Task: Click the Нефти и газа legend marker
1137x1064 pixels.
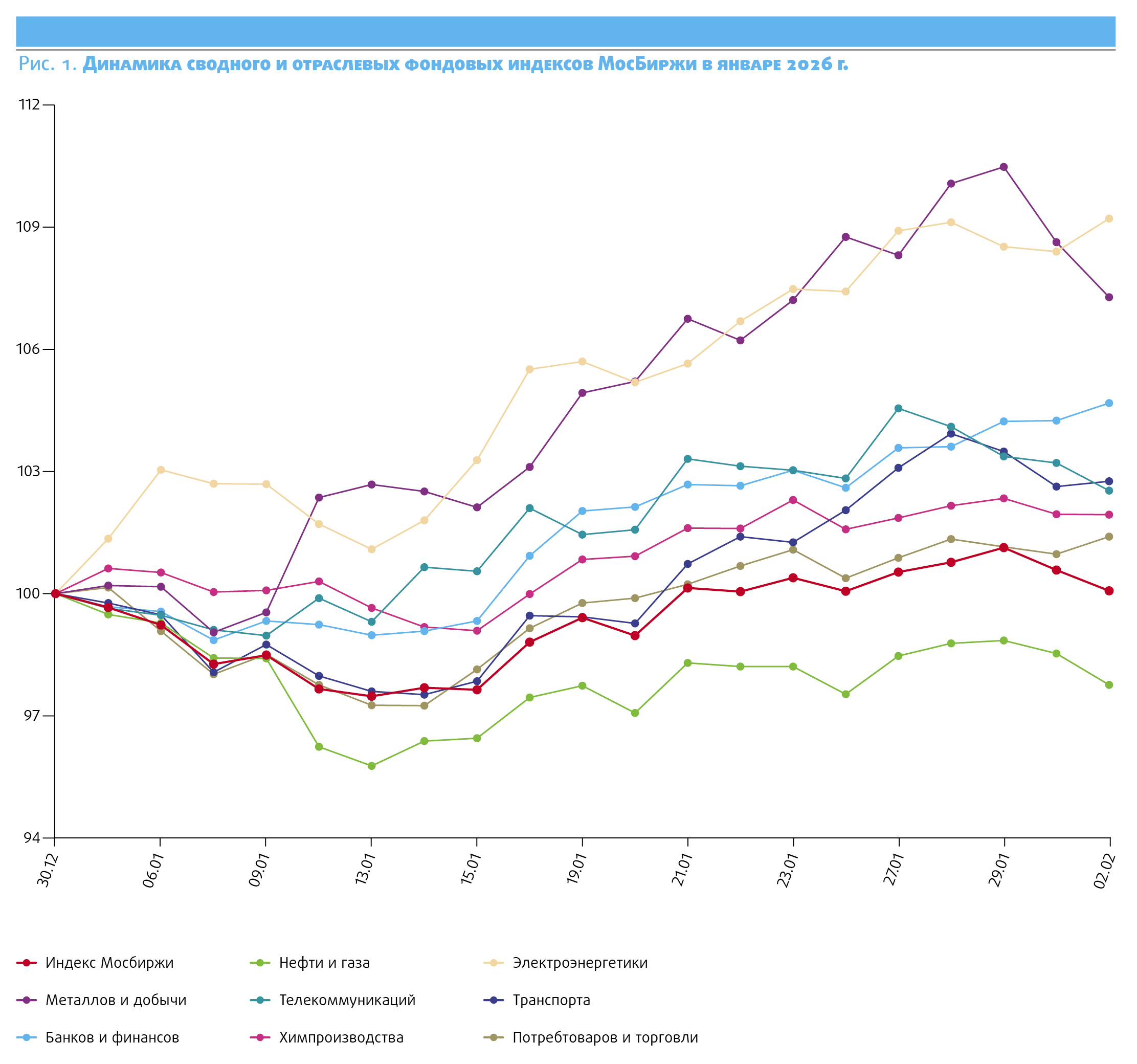Action: [x=260, y=963]
